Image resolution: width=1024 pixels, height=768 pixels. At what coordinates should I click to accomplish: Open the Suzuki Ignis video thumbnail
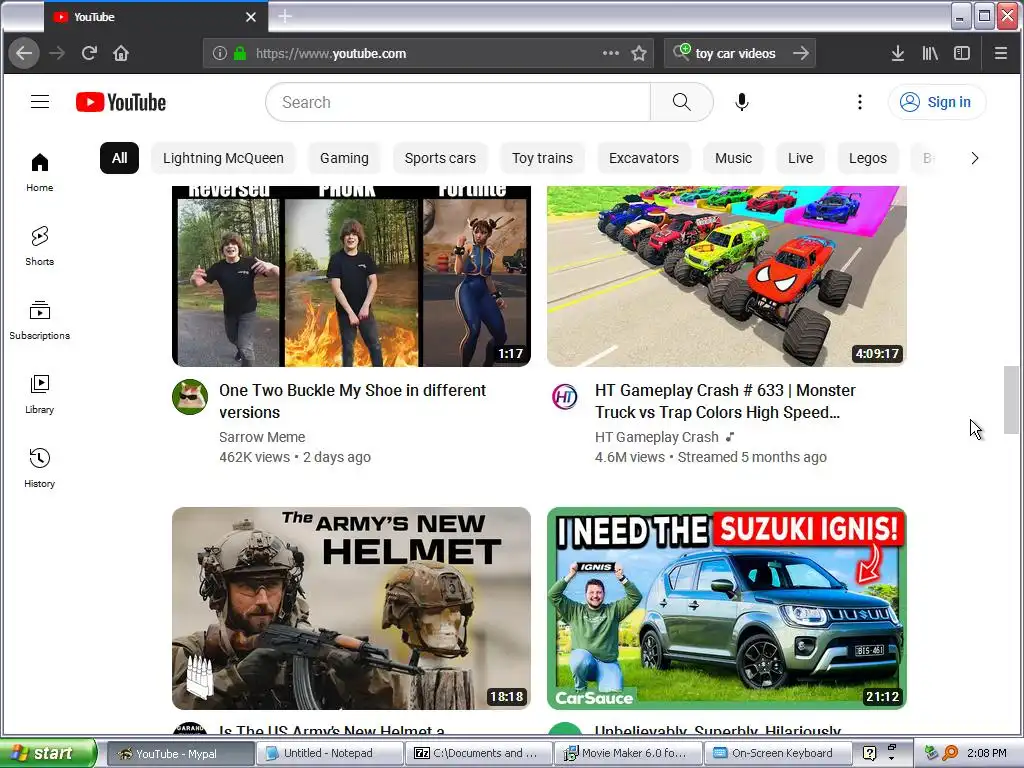pyautogui.click(x=727, y=608)
